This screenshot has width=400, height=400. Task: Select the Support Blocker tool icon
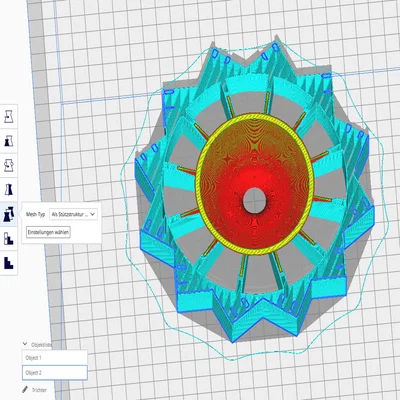pos(9,238)
